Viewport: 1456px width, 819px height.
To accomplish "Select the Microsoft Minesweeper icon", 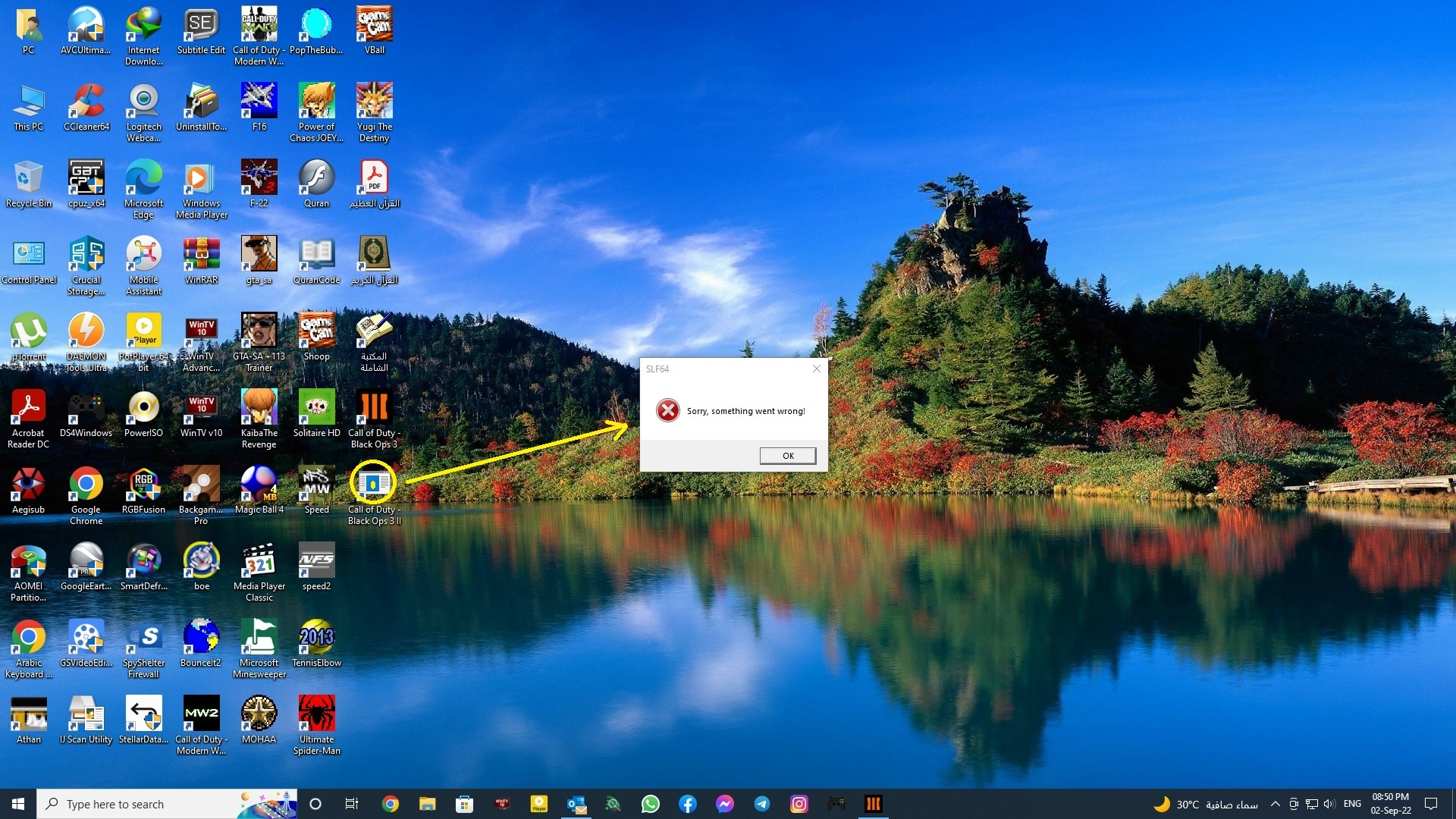I will point(259,649).
